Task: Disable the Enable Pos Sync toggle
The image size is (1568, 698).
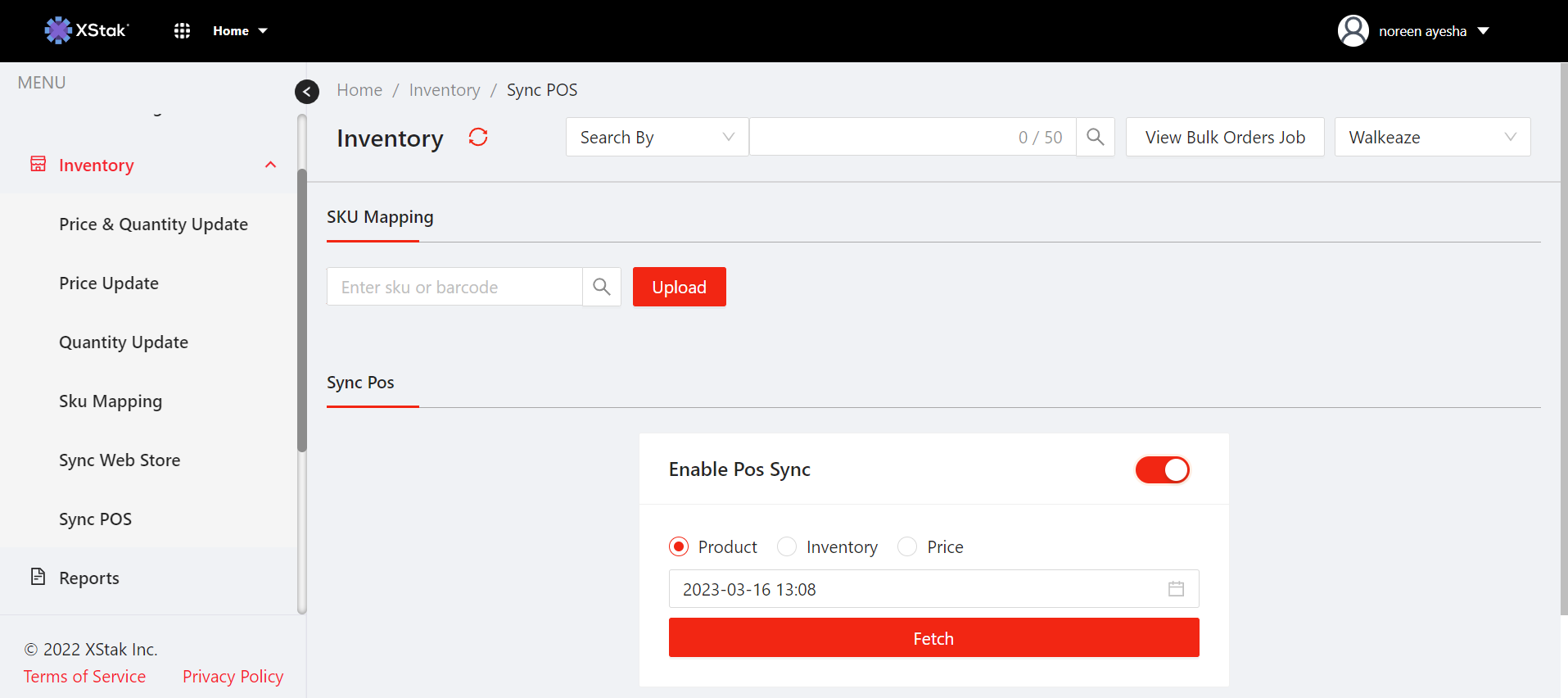Action: pos(1162,469)
